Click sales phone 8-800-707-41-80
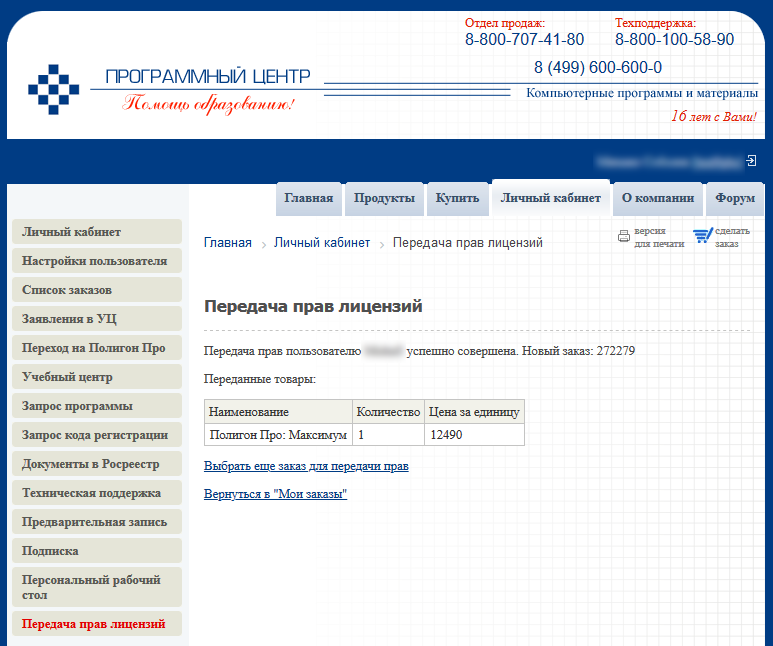The width and height of the screenshot is (773, 646). [525, 39]
